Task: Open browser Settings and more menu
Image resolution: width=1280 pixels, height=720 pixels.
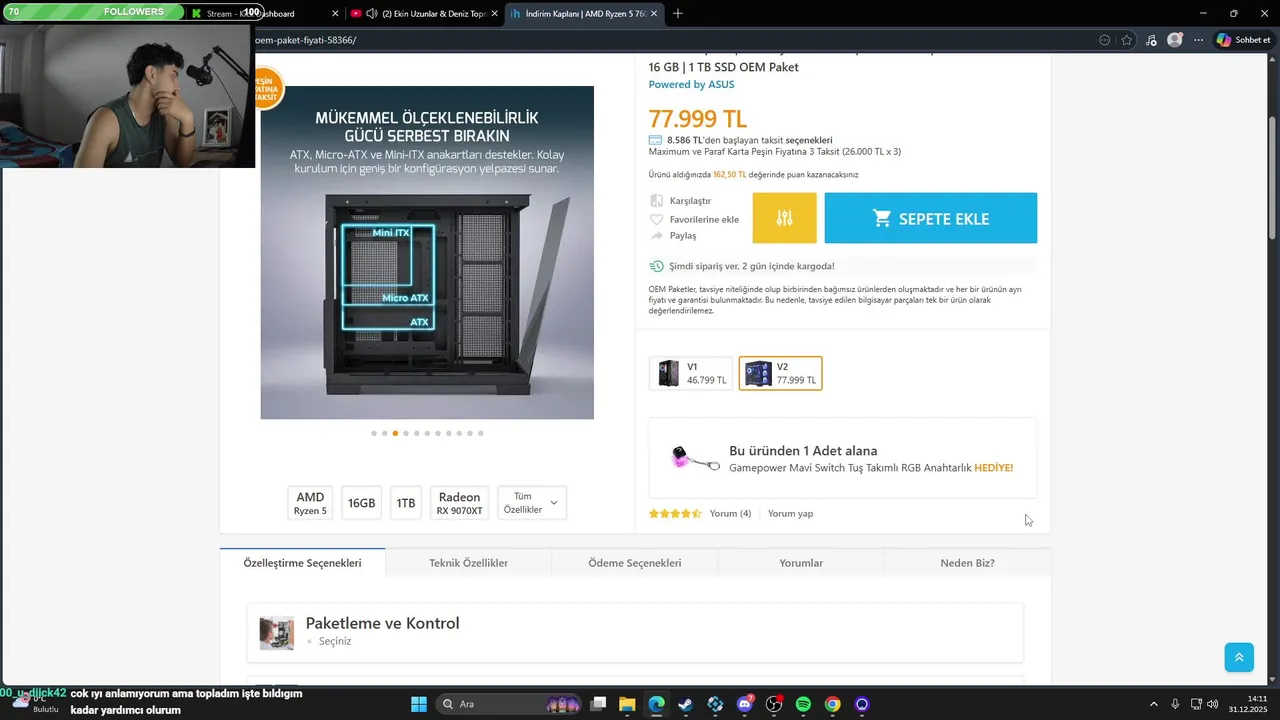Action: tap(1198, 40)
